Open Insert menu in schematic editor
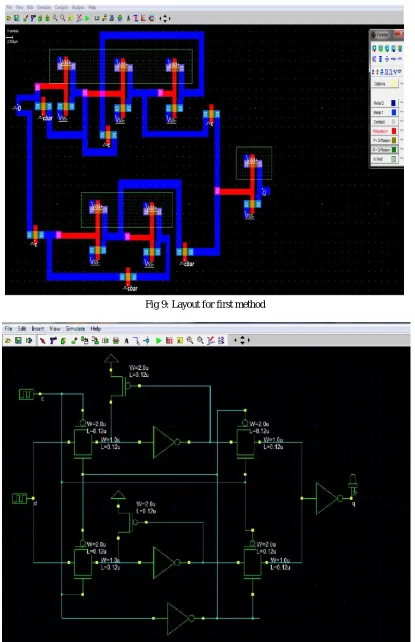This screenshot has height=642, width=415. click(38, 329)
